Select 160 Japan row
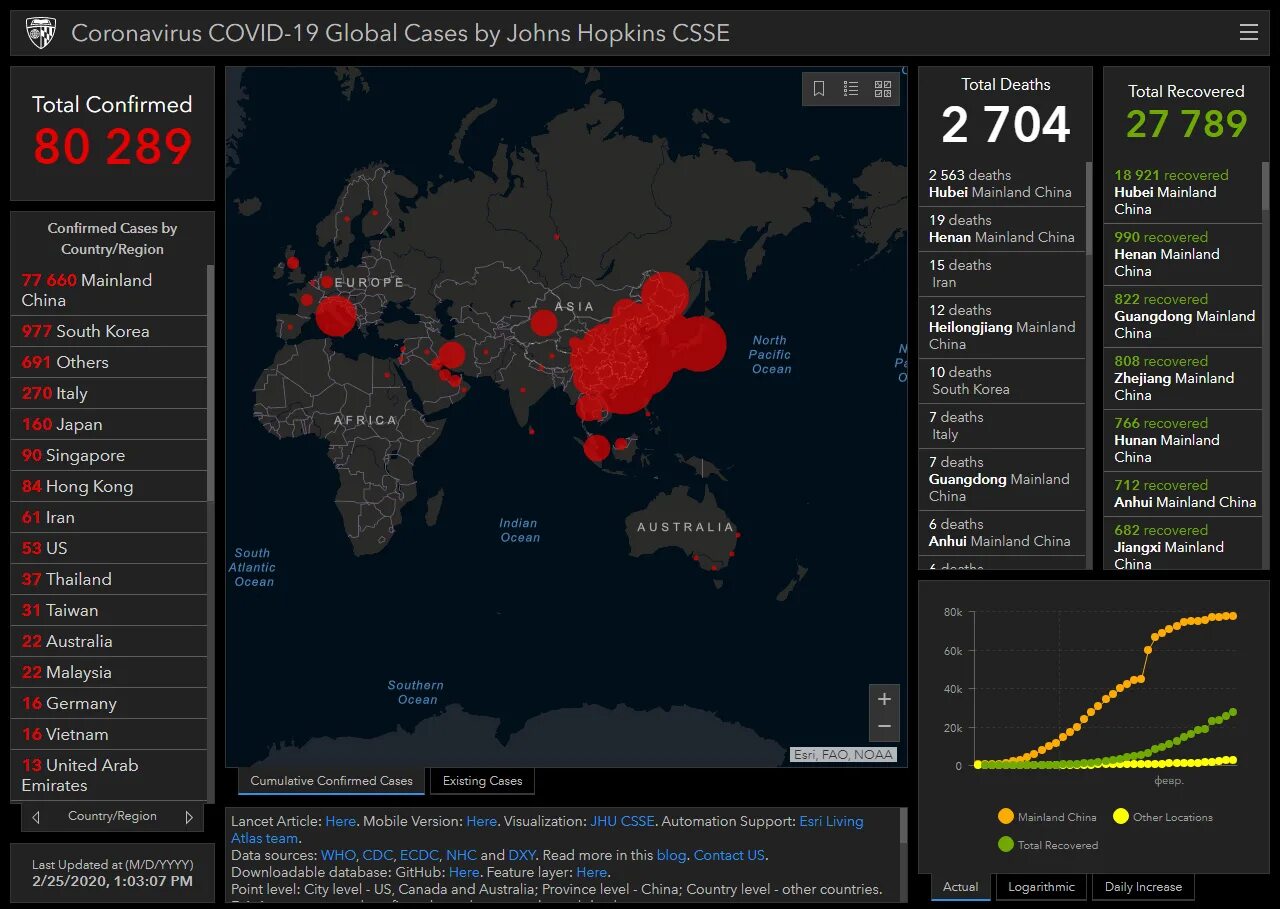 click(109, 424)
